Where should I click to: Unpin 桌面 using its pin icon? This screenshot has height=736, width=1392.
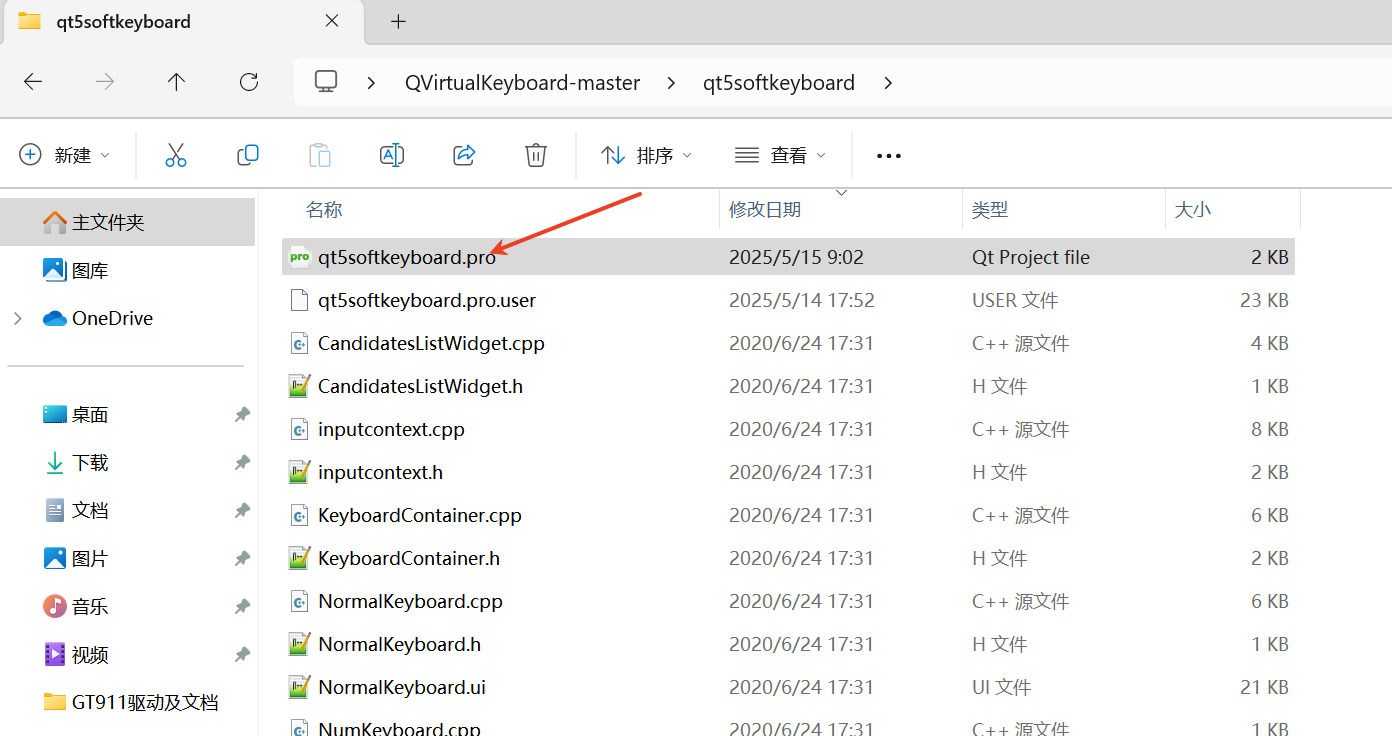242,414
